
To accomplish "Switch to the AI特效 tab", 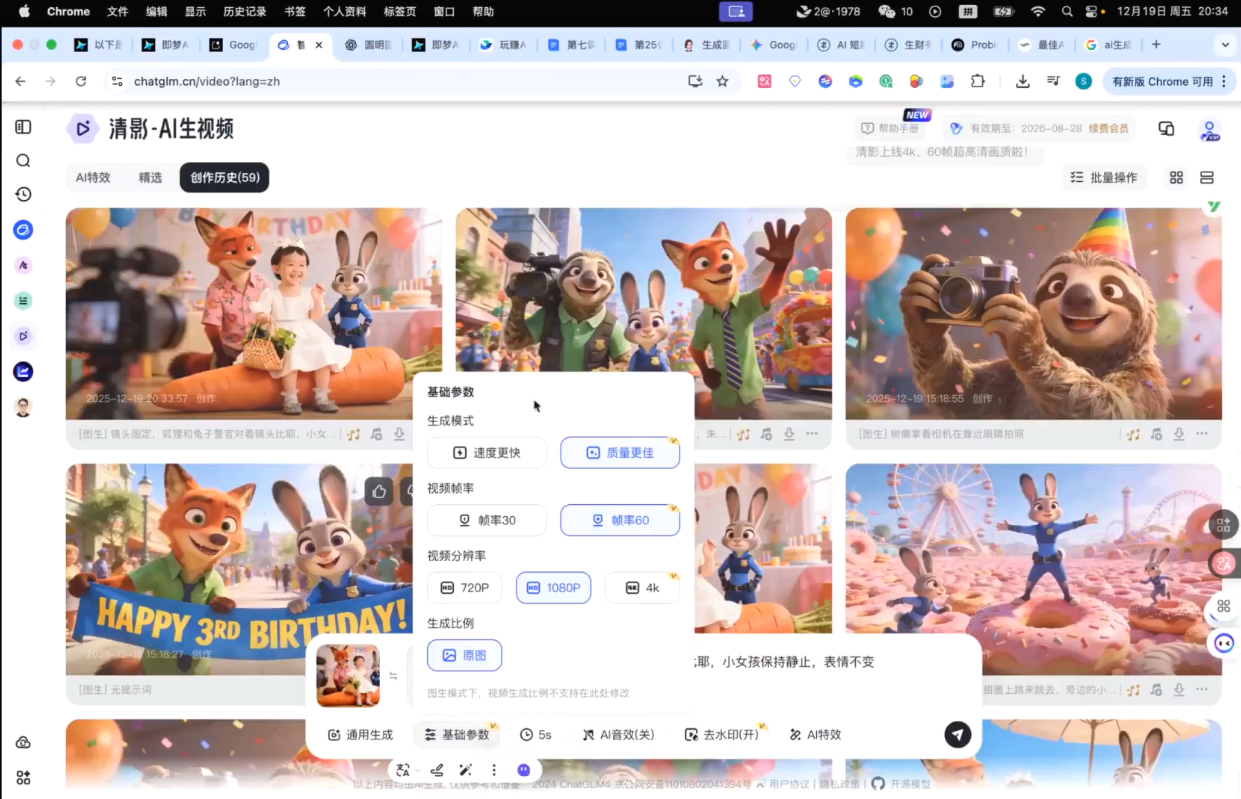I will coord(93,177).
